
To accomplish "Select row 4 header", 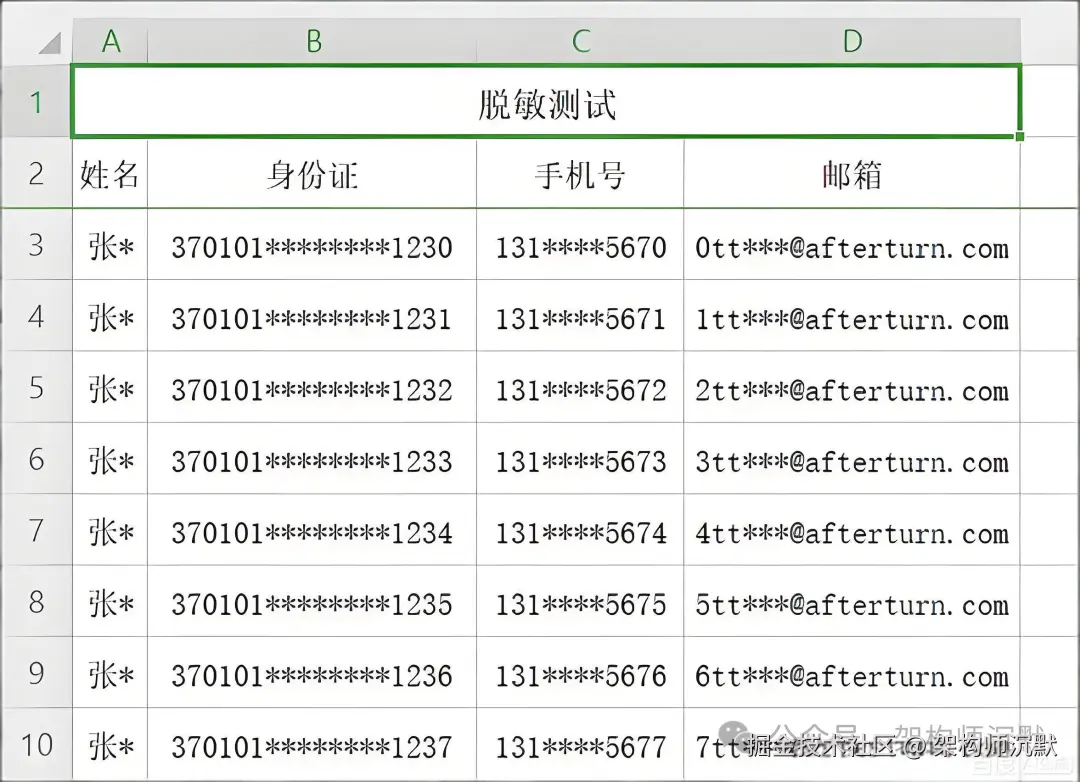I will point(36,316).
